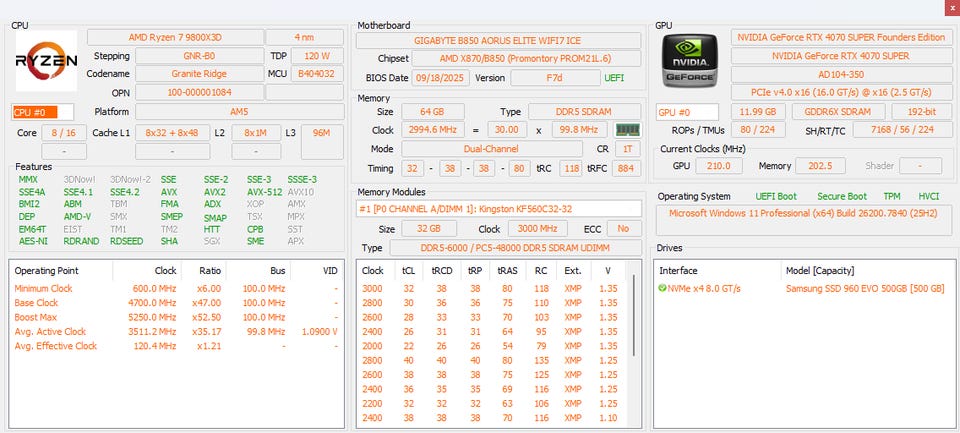Click the 09/18/2025 BIOS date field
Screen dimensions: 960x433
pyautogui.click(x=441, y=78)
